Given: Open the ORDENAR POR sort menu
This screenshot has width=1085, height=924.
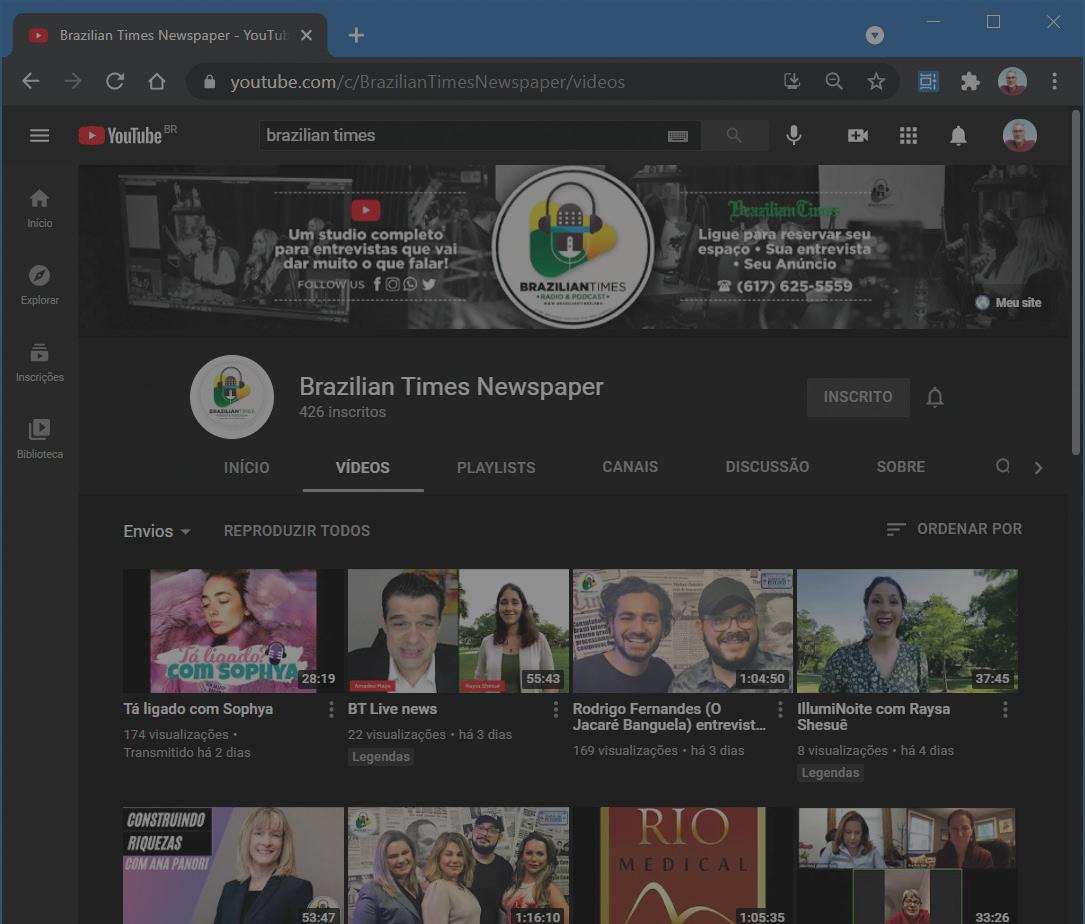Looking at the screenshot, I should (x=954, y=529).
